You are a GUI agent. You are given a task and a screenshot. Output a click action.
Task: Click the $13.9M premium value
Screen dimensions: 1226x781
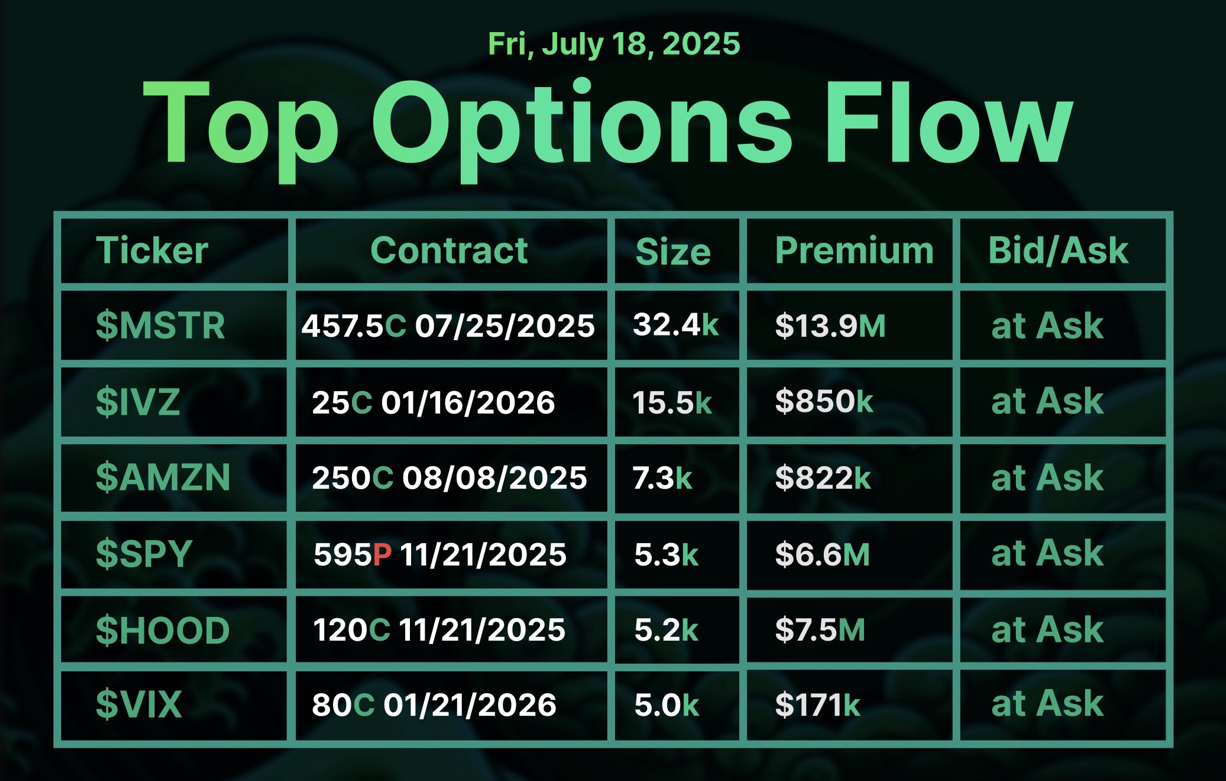point(830,325)
